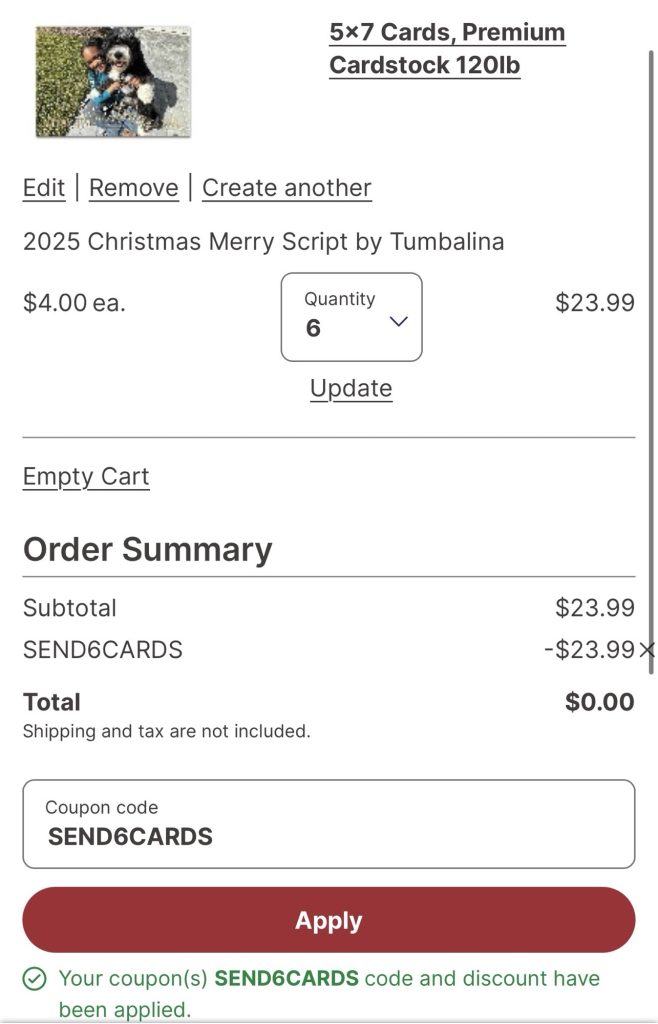Click the $4.00 ea. unit price
Image resolution: width=658 pixels, height=1024 pixels.
coord(74,303)
